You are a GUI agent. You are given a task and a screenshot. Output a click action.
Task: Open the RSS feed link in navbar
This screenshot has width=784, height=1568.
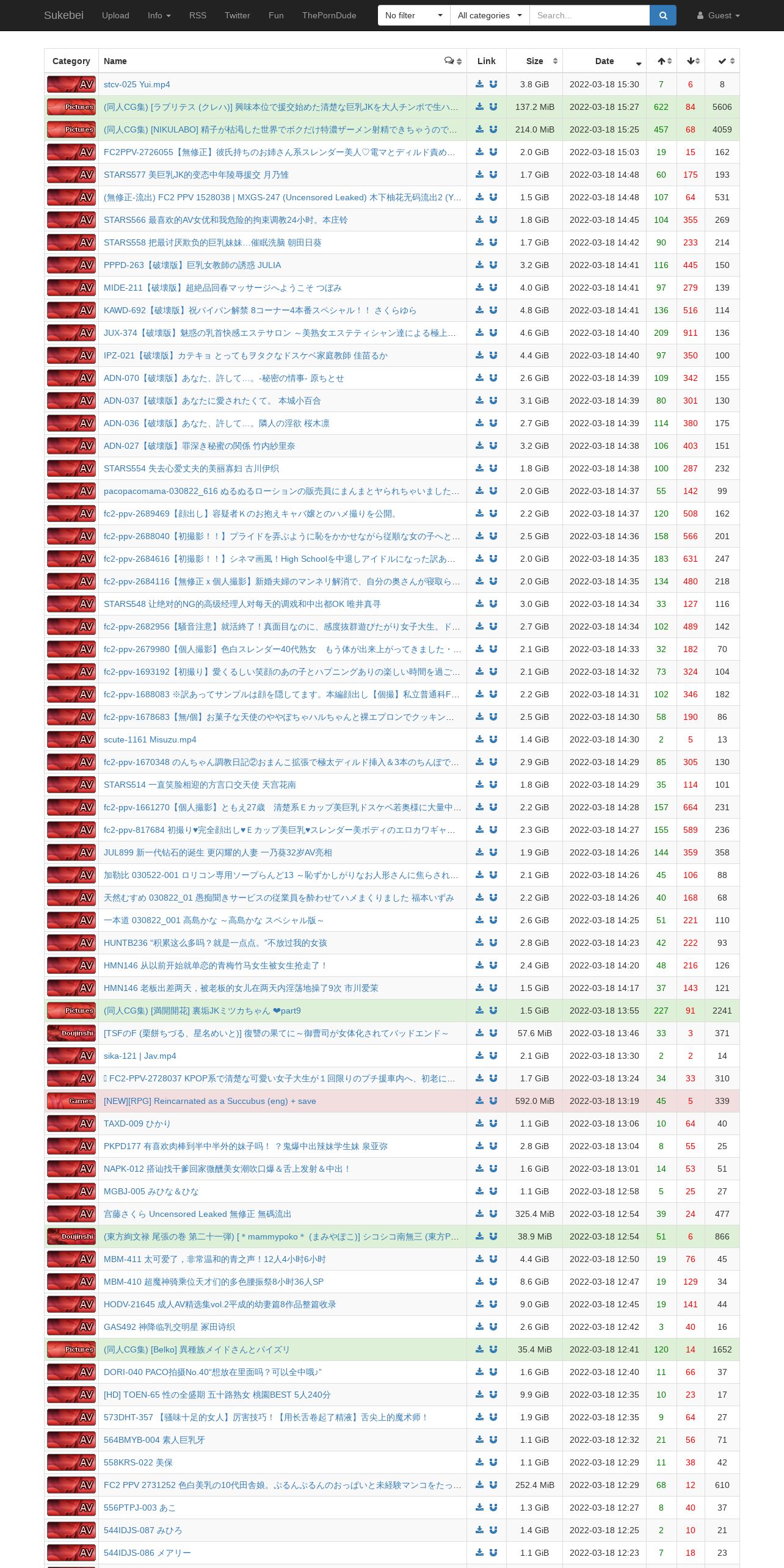point(198,15)
